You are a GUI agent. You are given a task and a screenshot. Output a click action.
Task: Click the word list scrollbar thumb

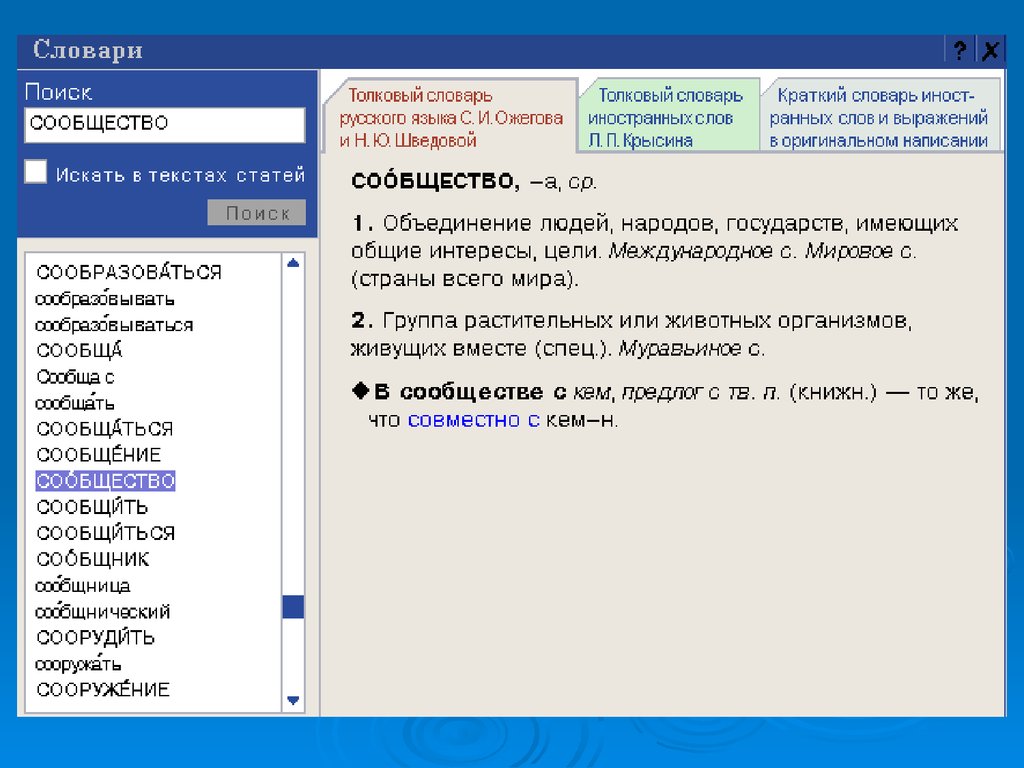(x=293, y=607)
